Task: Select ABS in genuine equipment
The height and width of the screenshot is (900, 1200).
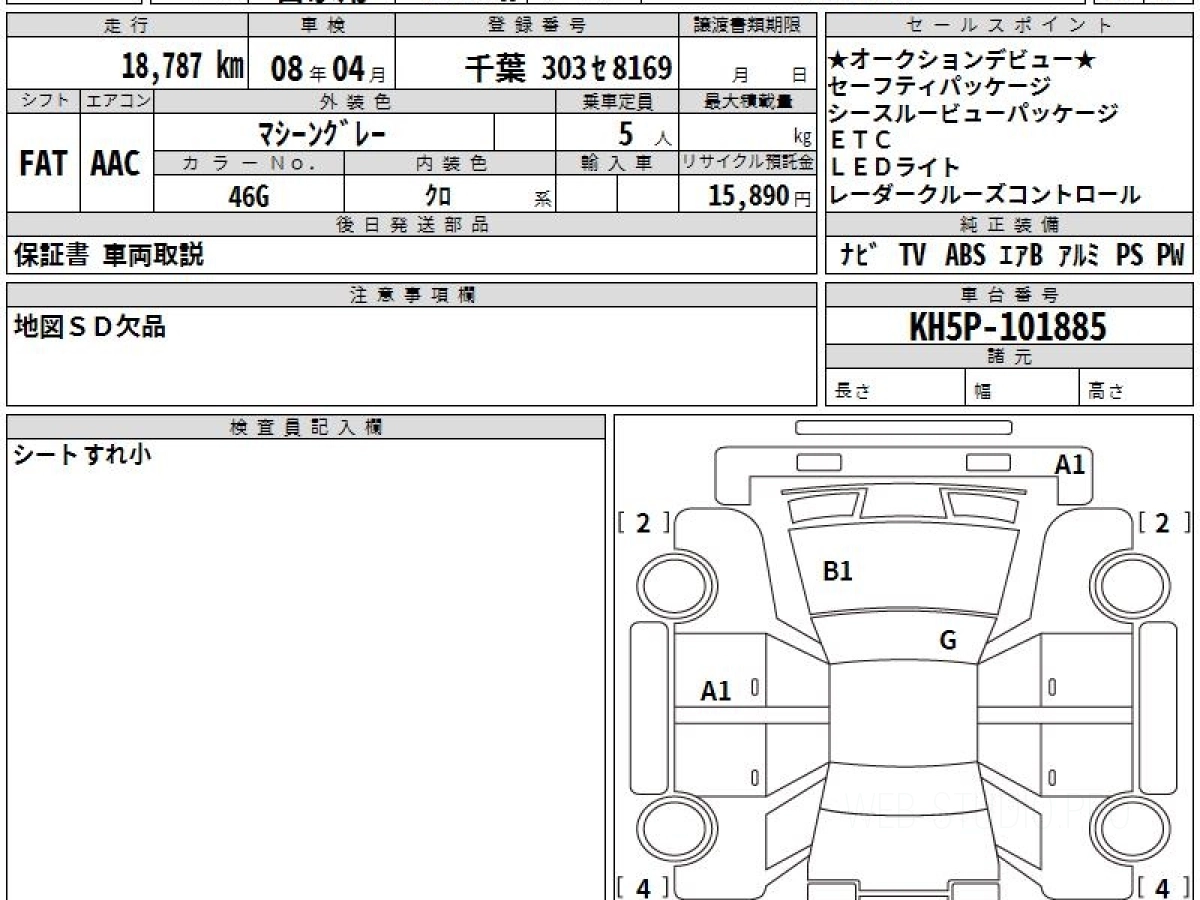Action: [965, 255]
